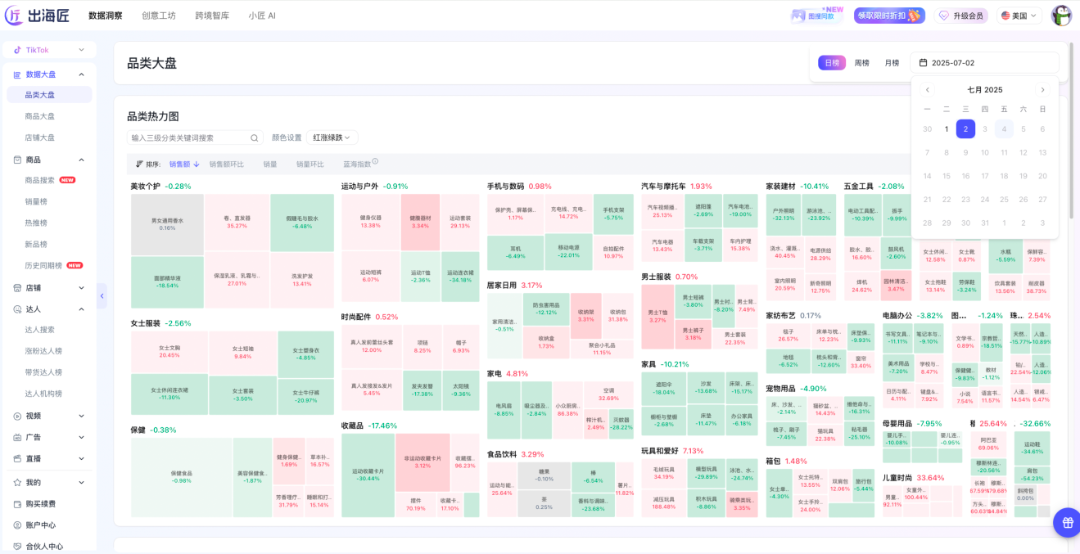Open the 美国 country selector dropdown
1080x554 pixels.
[1019, 16]
